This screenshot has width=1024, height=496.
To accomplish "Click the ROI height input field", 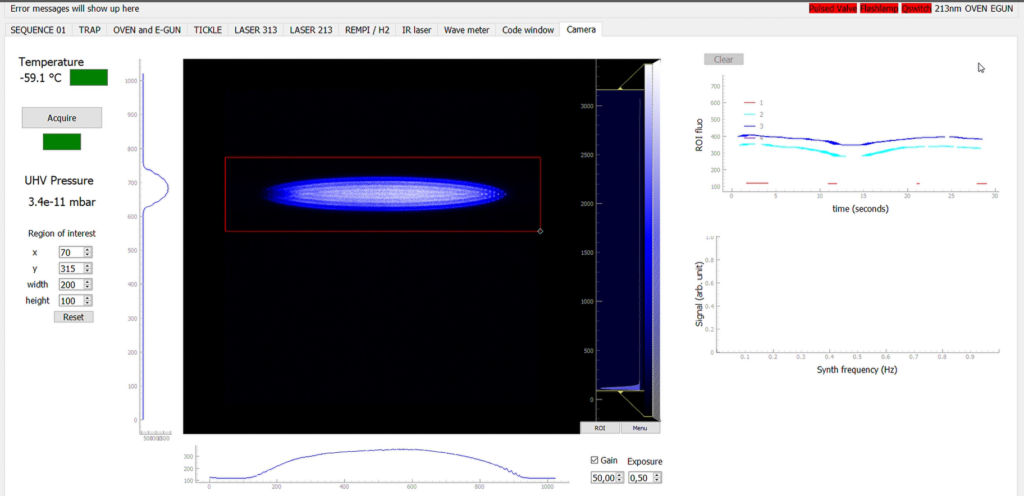I will [70, 300].
